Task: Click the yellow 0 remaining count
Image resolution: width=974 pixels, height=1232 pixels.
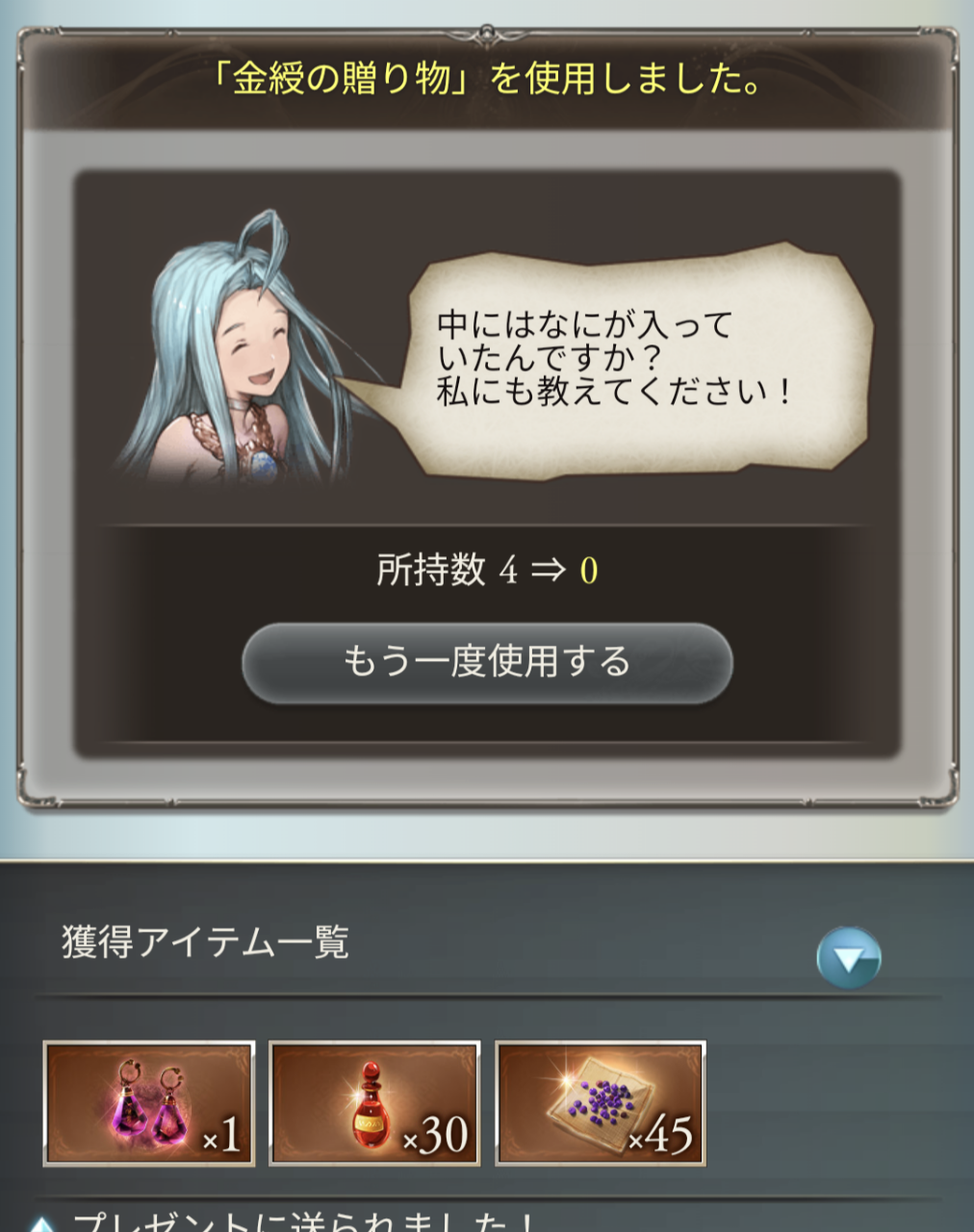Action: pos(589,571)
